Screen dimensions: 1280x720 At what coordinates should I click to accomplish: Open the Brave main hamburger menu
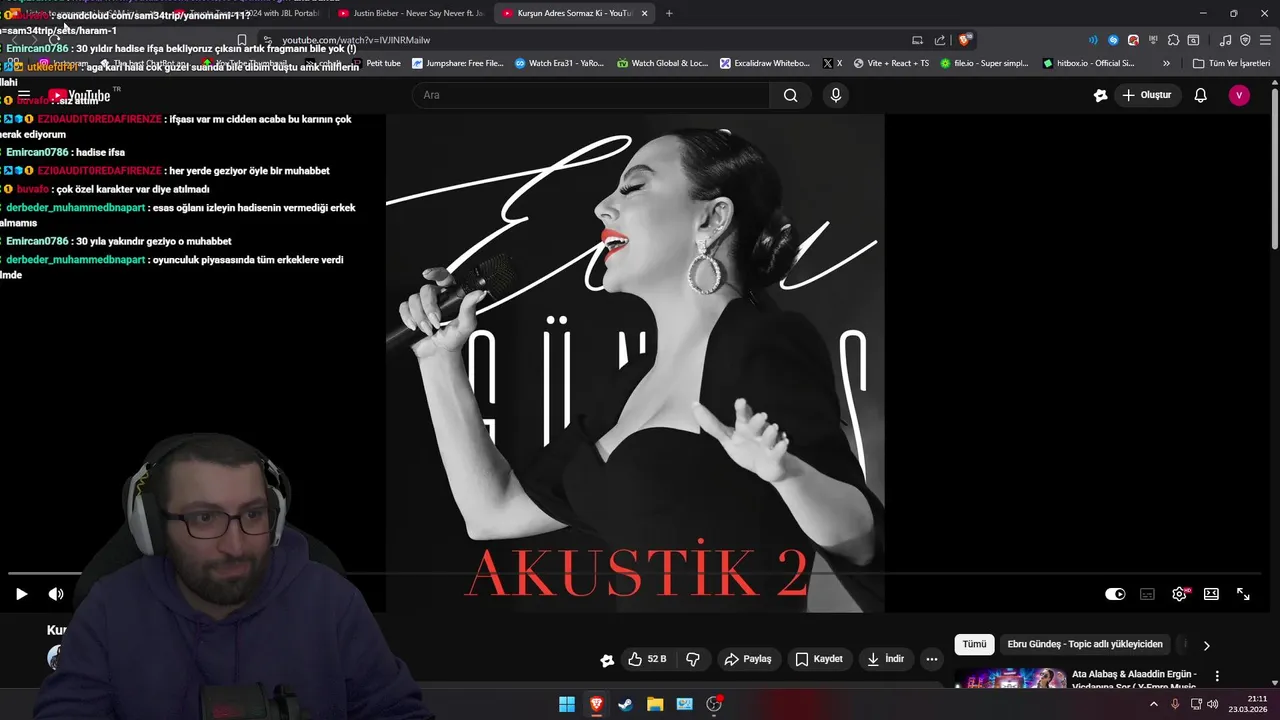point(1265,40)
